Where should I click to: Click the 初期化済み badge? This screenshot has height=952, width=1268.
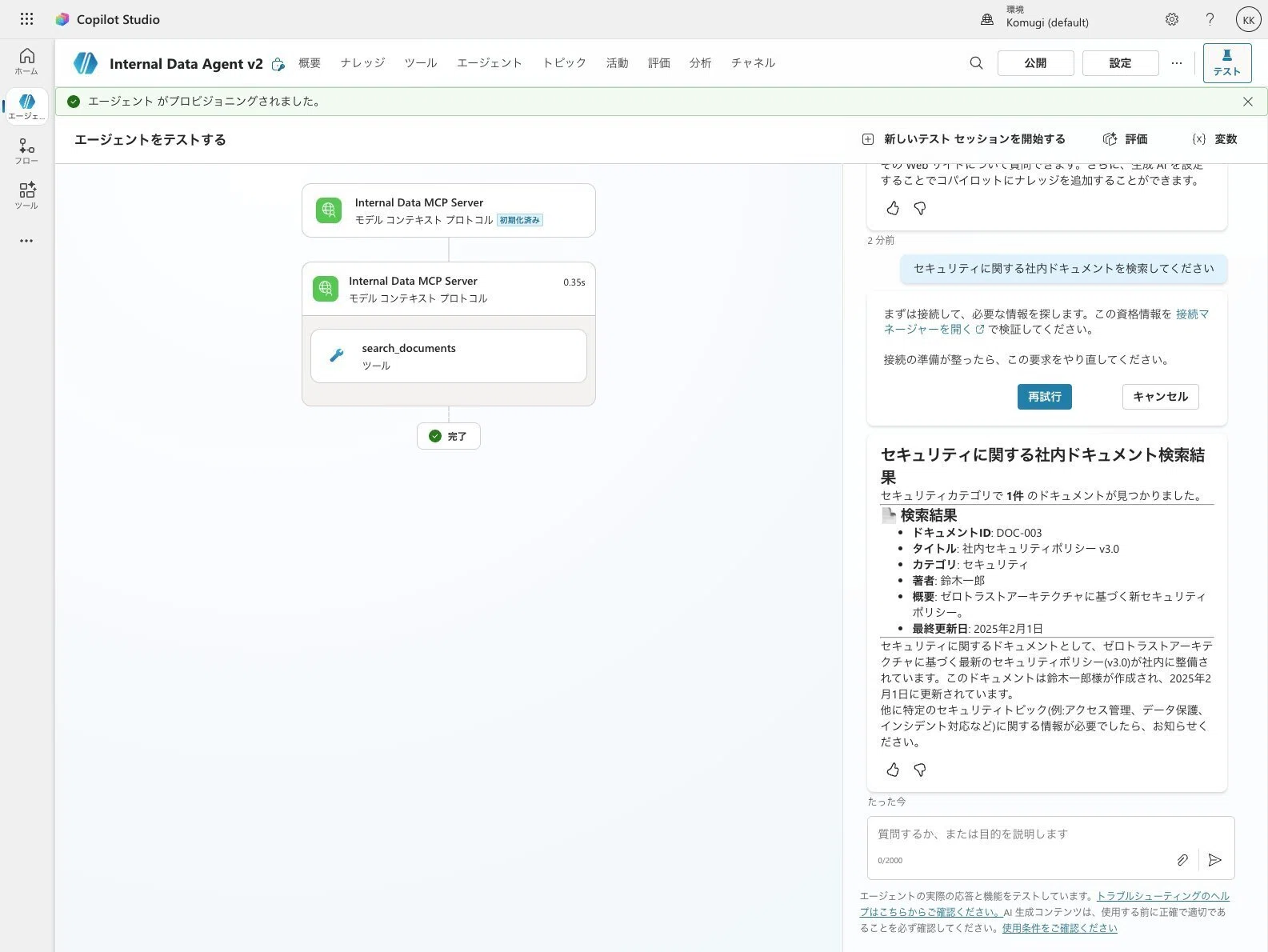point(520,220)
